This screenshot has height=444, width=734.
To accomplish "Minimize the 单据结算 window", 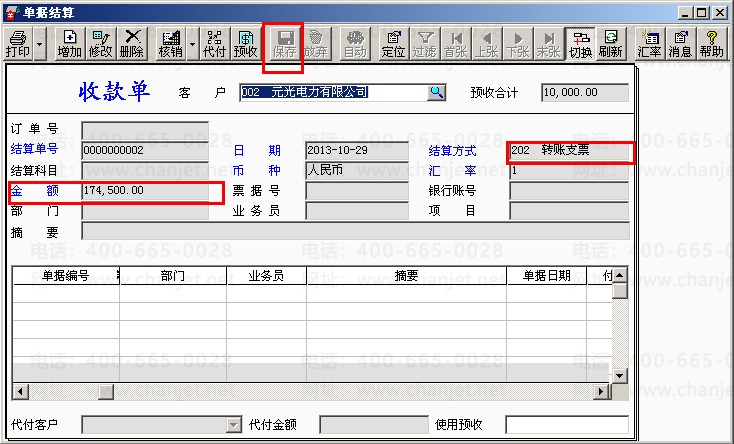I will click(685, 13).
